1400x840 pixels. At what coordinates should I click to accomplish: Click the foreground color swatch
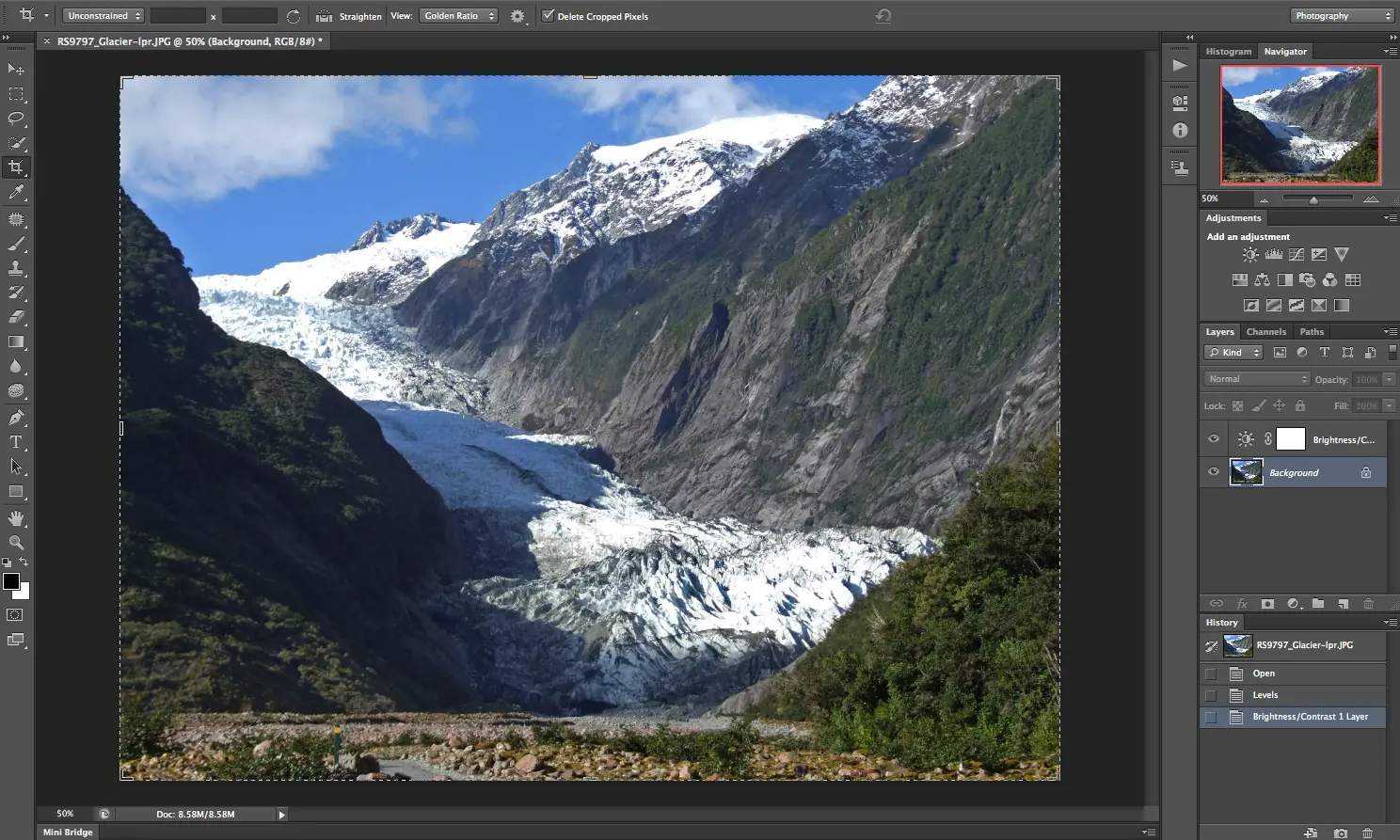point(11,581)
